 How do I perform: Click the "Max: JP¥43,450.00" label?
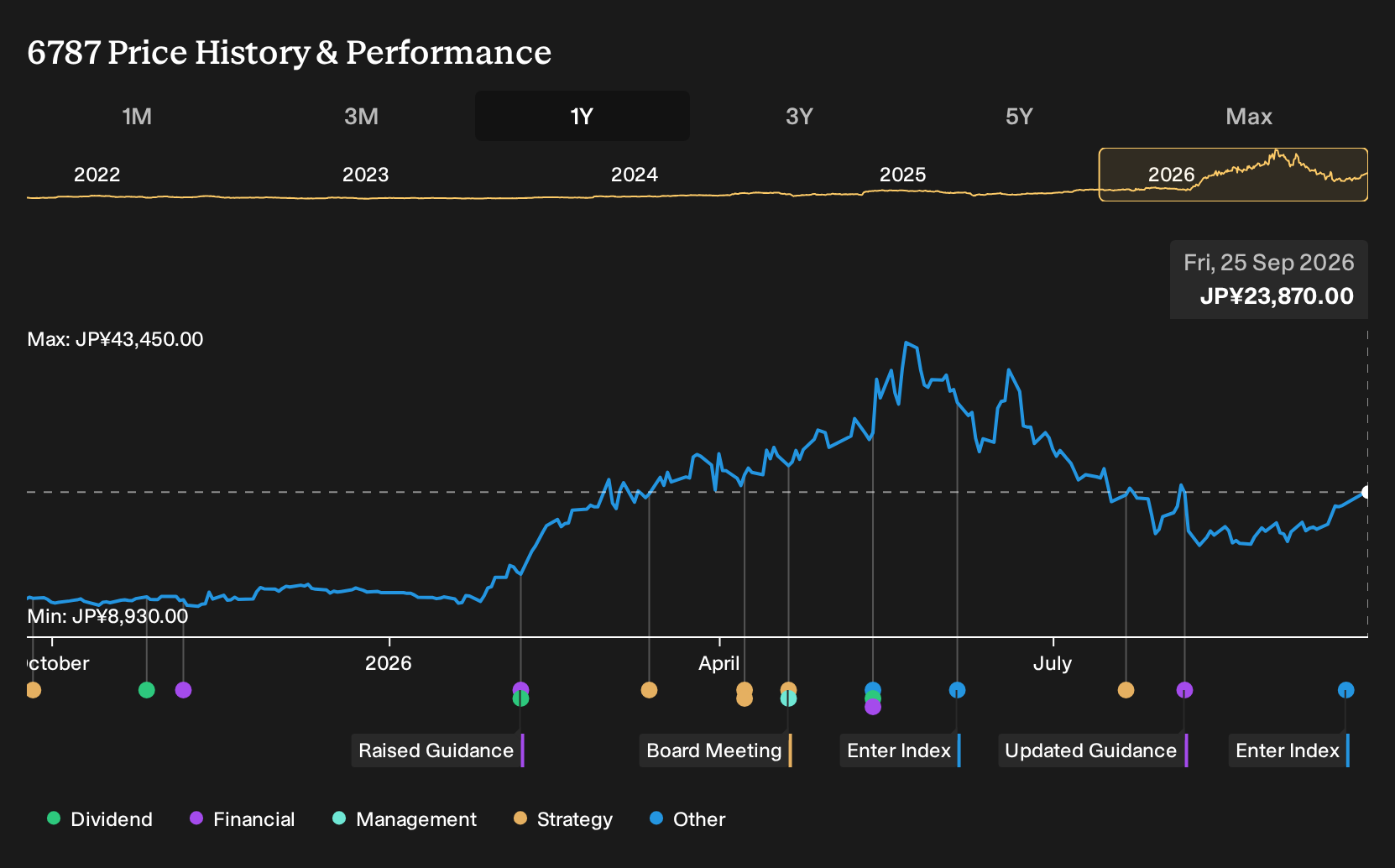[x=115, y=339]
